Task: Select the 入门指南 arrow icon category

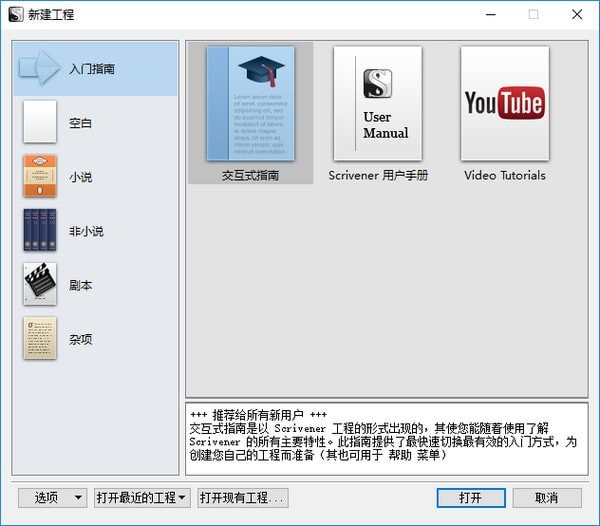Action: [40, 69]
